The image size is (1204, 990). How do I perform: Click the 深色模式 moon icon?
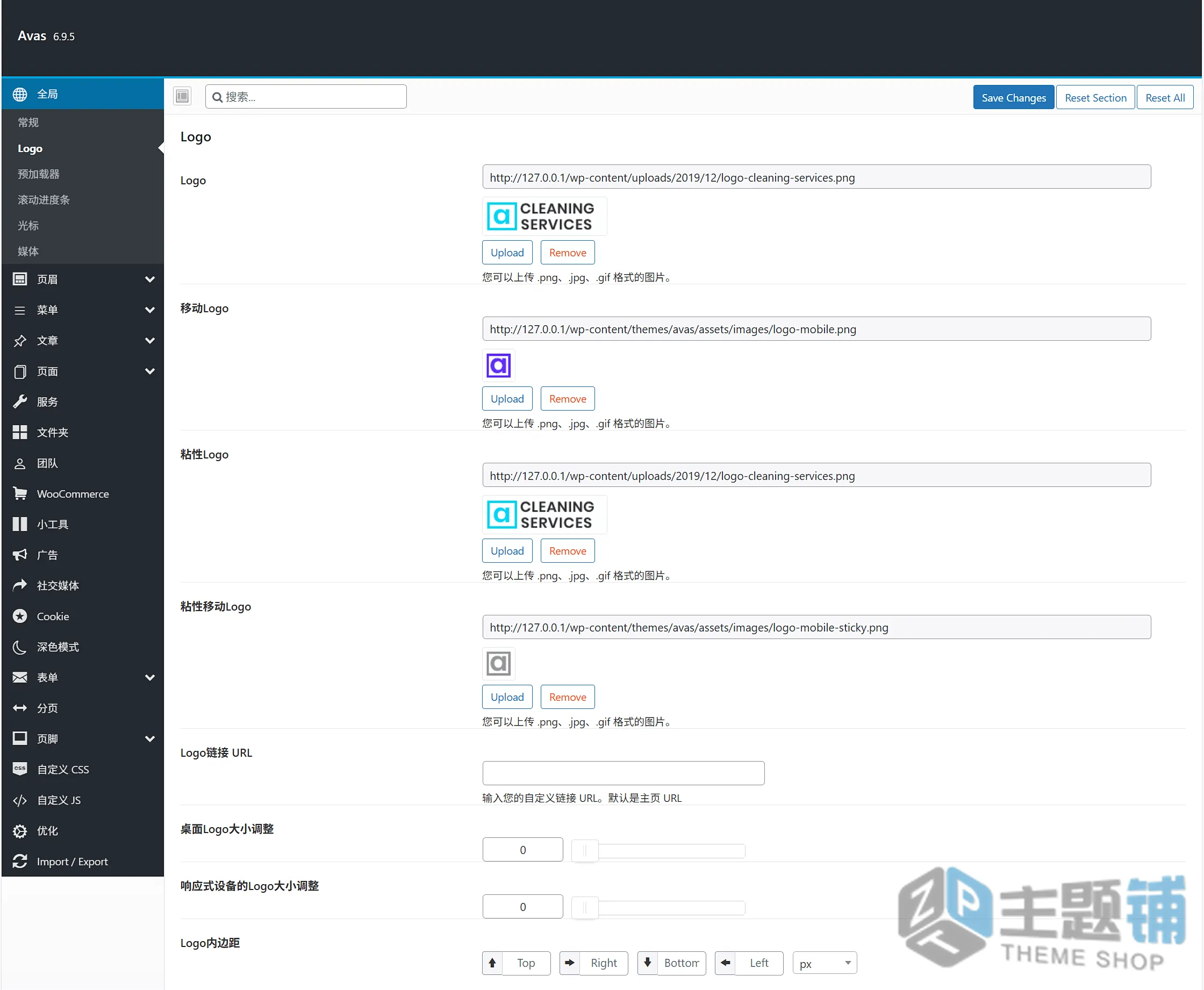20,647
